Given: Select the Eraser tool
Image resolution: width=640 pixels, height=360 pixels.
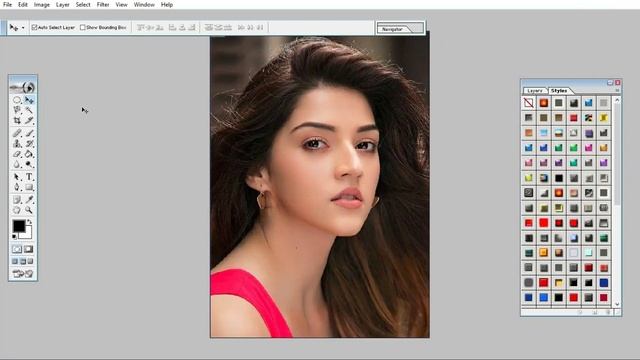Looking at the screenshot, I should [17, 154].
